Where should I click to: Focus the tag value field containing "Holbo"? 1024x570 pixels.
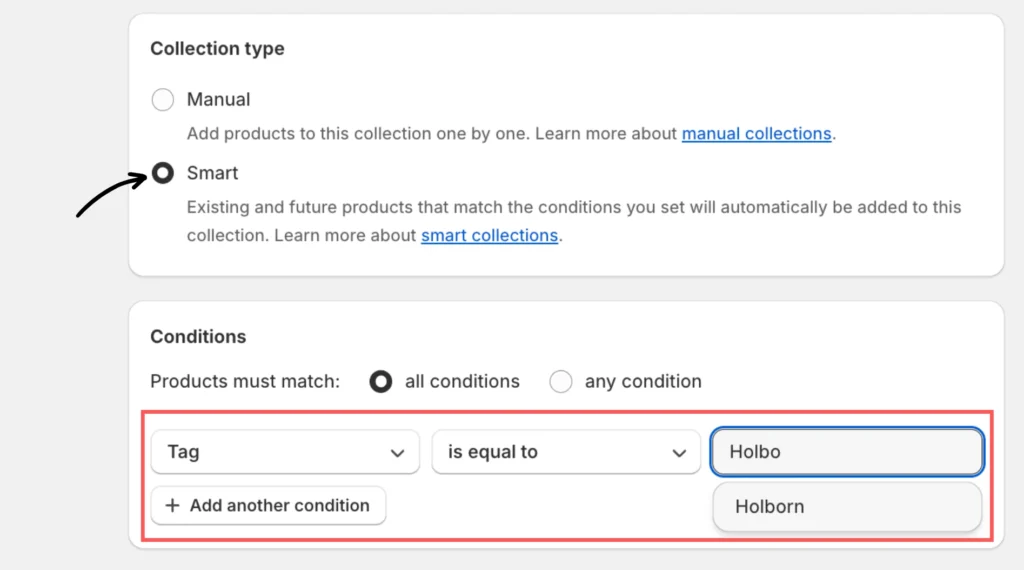pos(846,452)
